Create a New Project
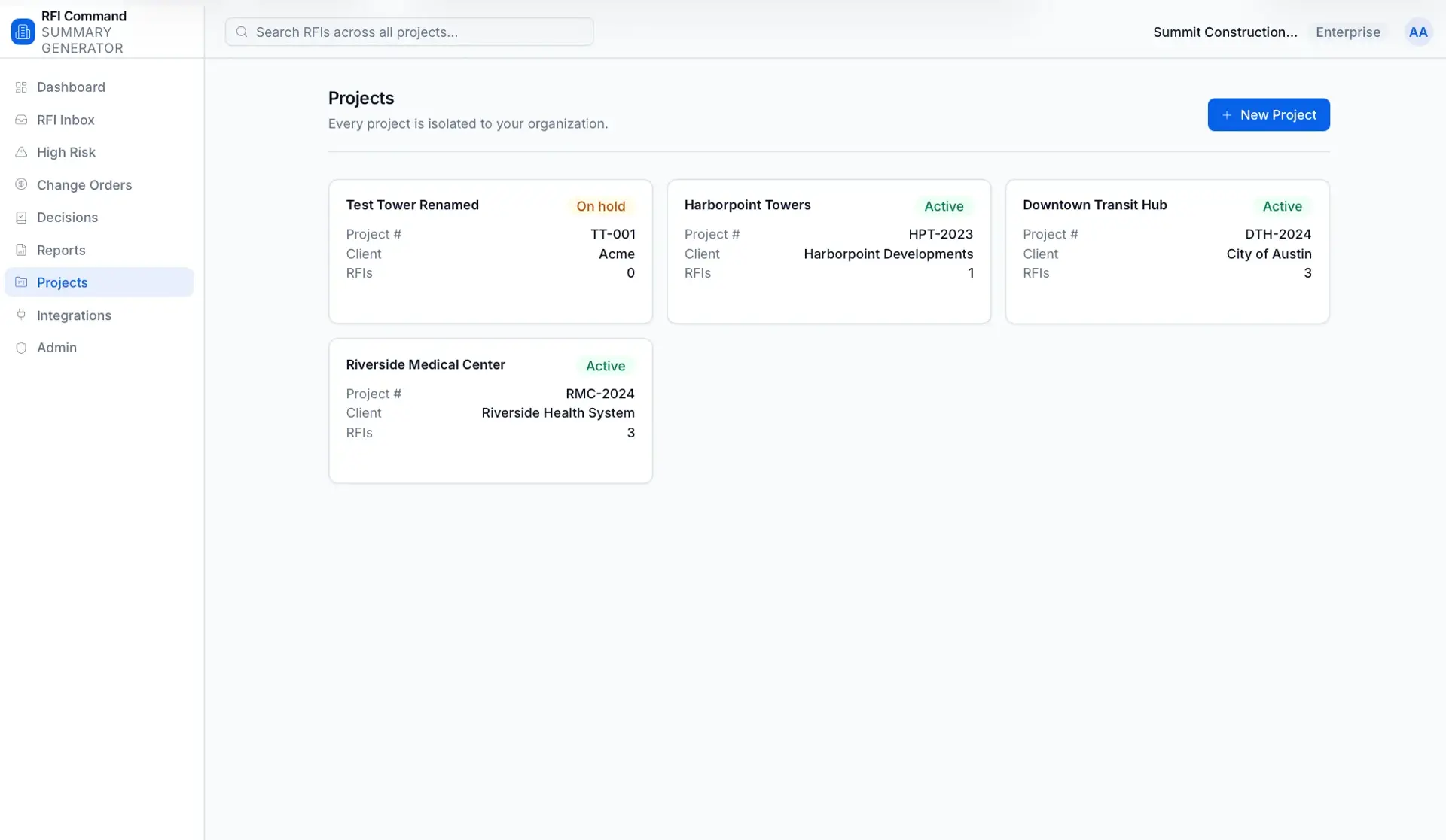The height and width of the screenshot is (840, 1446). [1268, 114]
